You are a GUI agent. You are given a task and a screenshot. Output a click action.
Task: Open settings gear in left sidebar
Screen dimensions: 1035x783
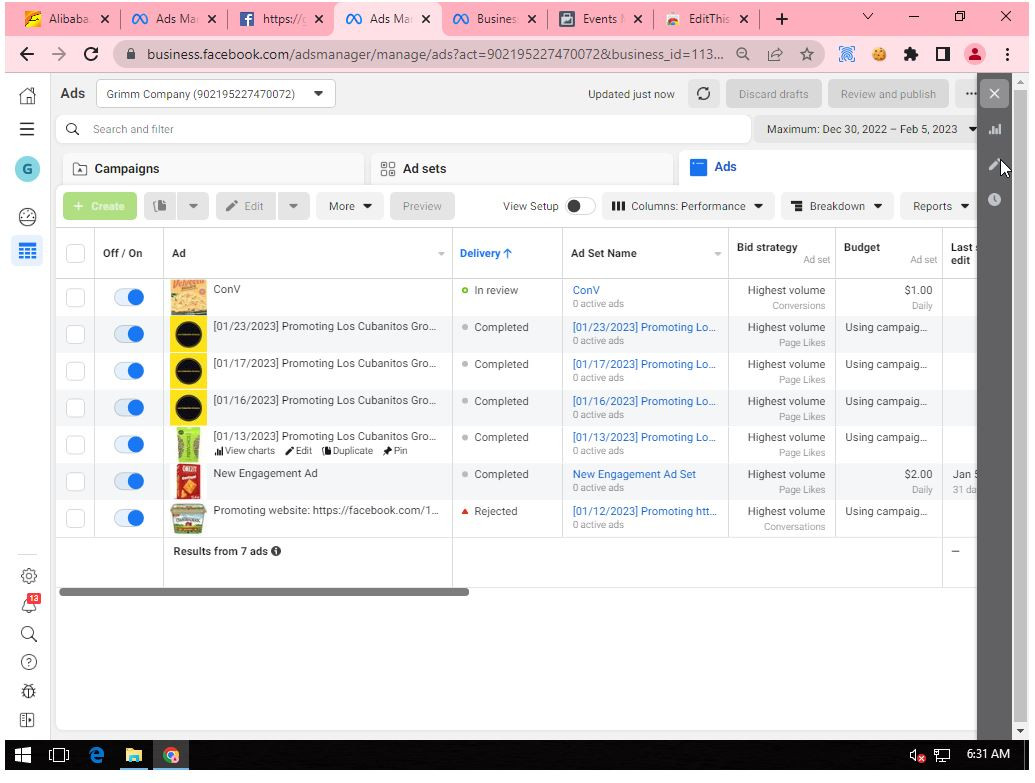click(x=28, y=576)
